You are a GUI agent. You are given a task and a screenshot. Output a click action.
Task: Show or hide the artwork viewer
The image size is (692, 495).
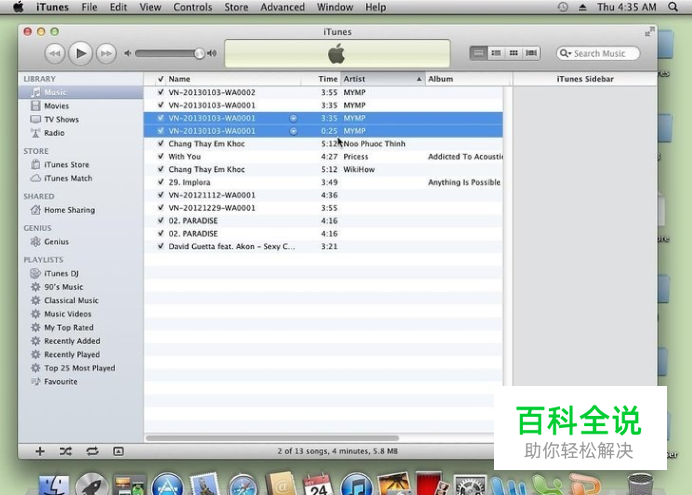click(118, 451)
